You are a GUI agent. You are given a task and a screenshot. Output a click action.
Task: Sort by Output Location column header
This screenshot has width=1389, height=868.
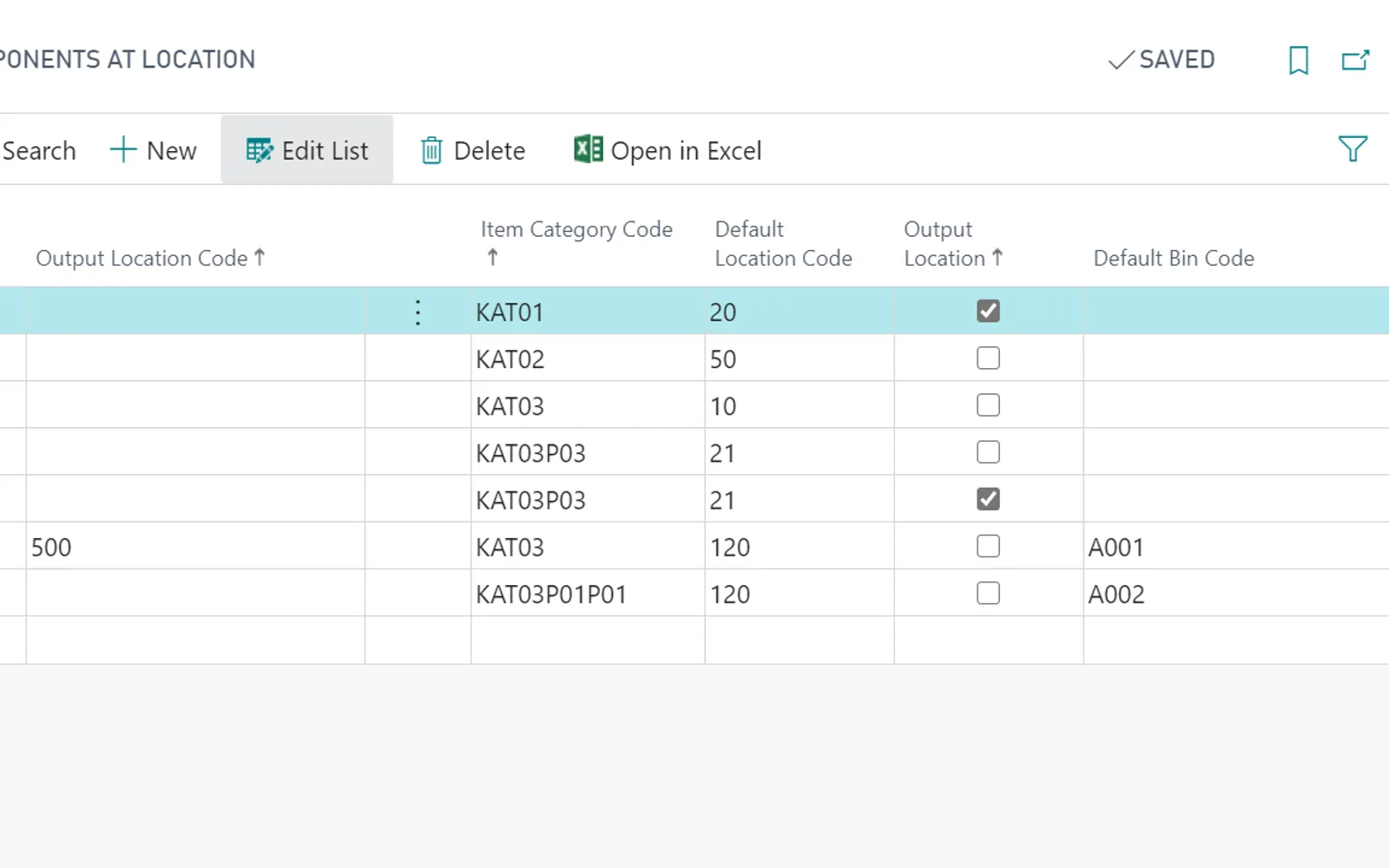tap(953, 243)
